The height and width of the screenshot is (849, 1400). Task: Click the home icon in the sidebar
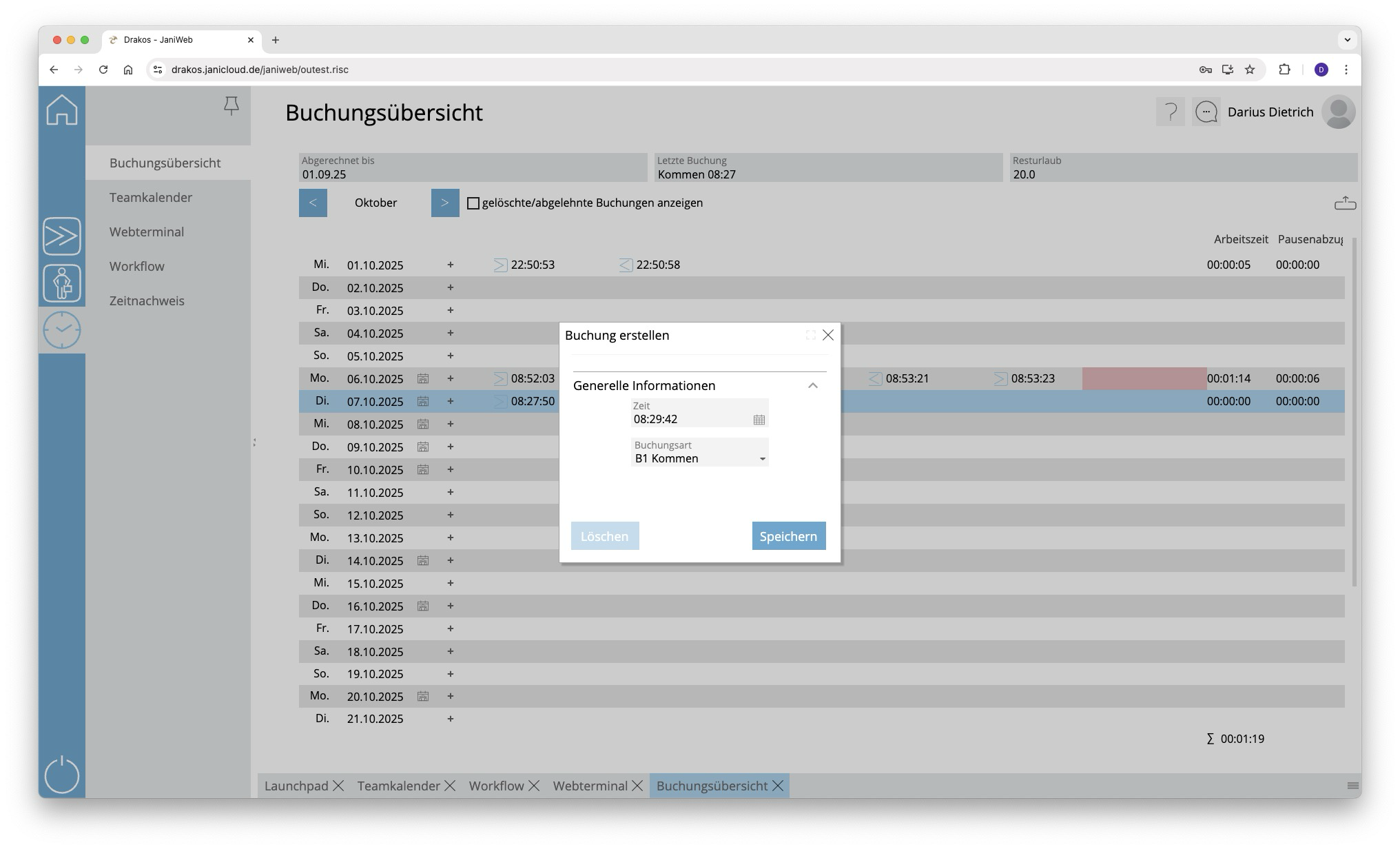pyautogui.click(x=62, y=110)
